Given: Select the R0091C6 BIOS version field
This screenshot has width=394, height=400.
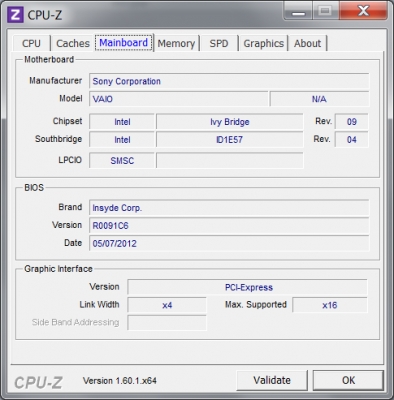Looking at the screenshot, I should [x=229, y=226].
